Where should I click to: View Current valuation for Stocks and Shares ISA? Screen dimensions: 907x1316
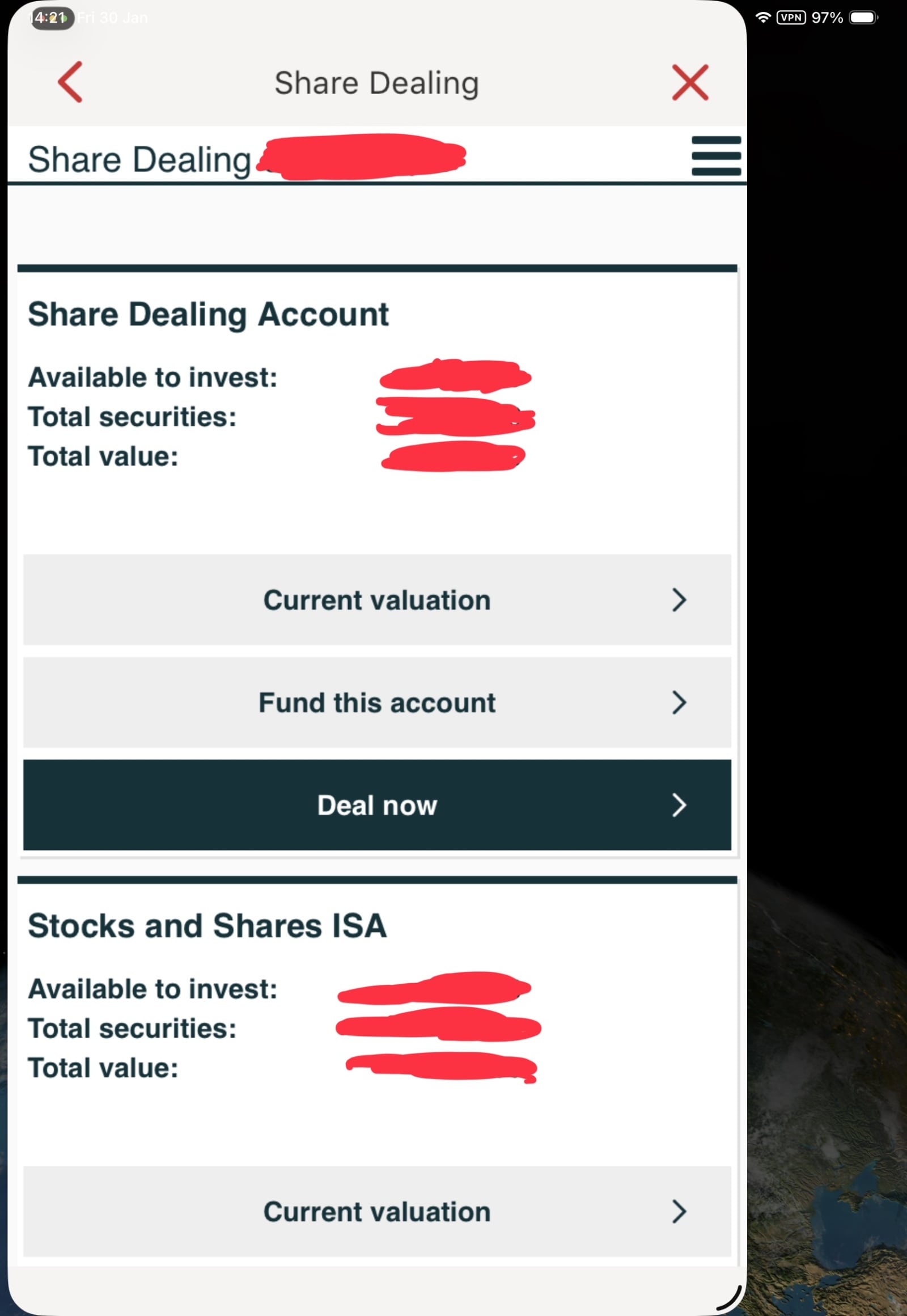point(377,1212)
